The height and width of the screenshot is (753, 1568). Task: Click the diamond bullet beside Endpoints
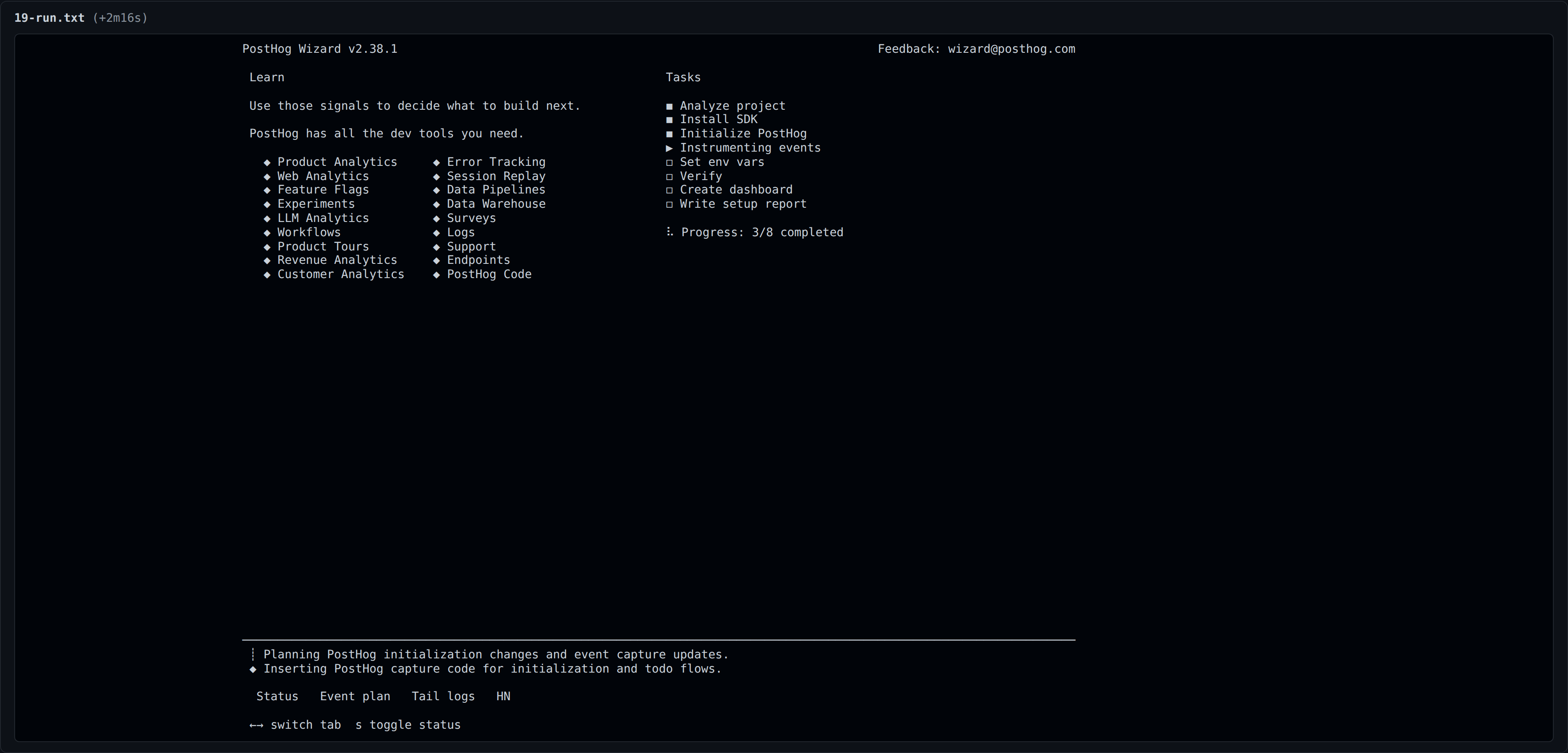point(436,260)
